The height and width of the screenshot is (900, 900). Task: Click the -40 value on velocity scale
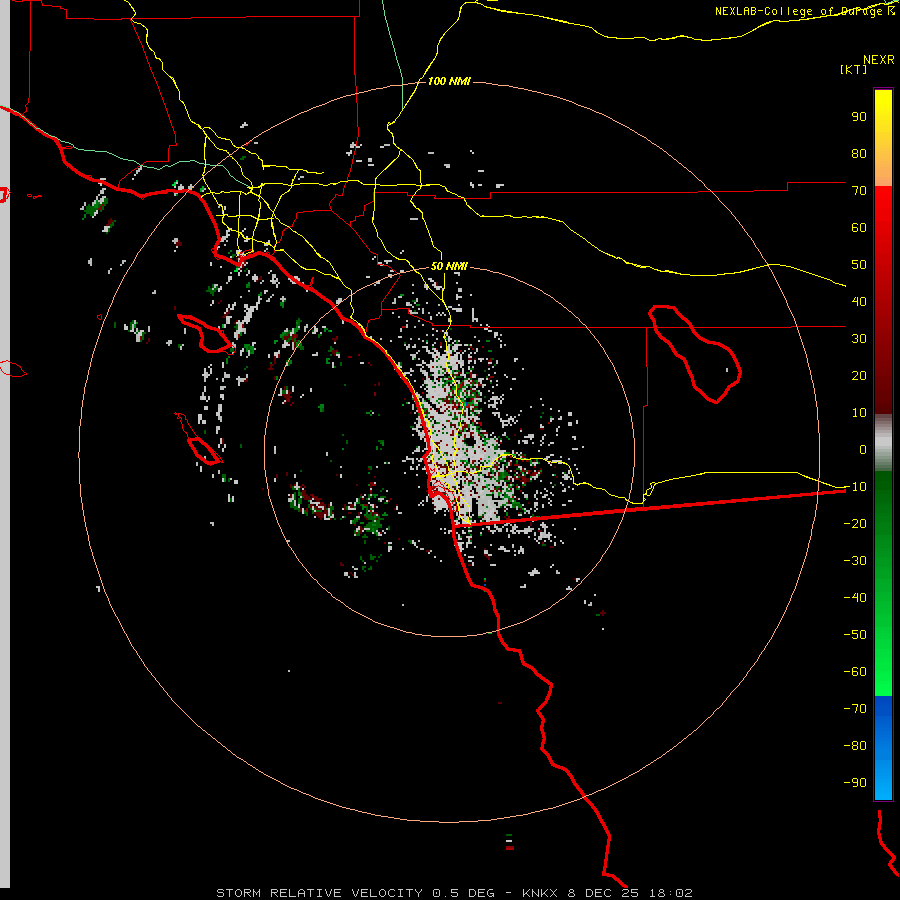855,598
